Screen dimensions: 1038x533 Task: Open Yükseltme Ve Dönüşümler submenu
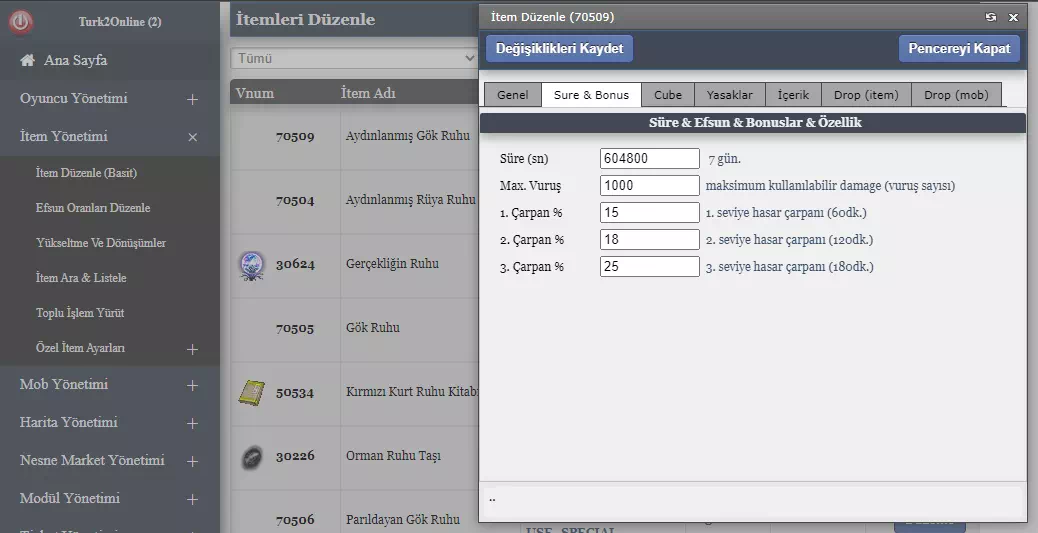pos(101,243)
